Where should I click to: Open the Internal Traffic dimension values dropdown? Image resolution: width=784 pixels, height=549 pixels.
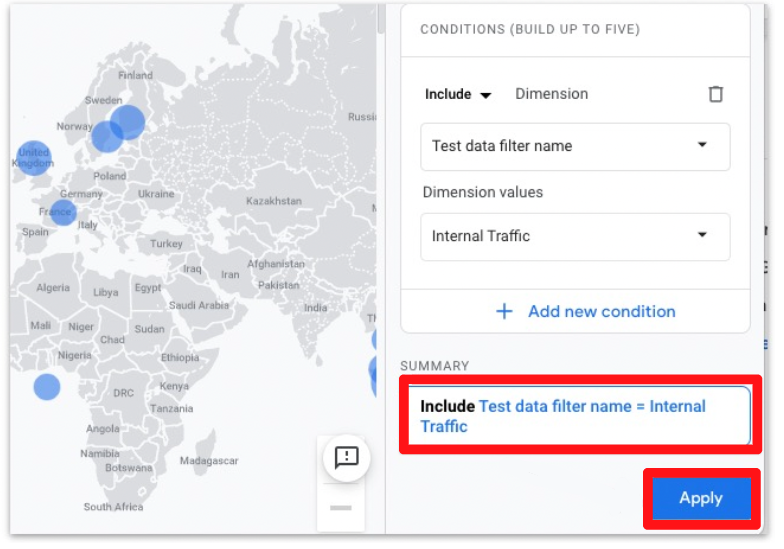point(575,236)
